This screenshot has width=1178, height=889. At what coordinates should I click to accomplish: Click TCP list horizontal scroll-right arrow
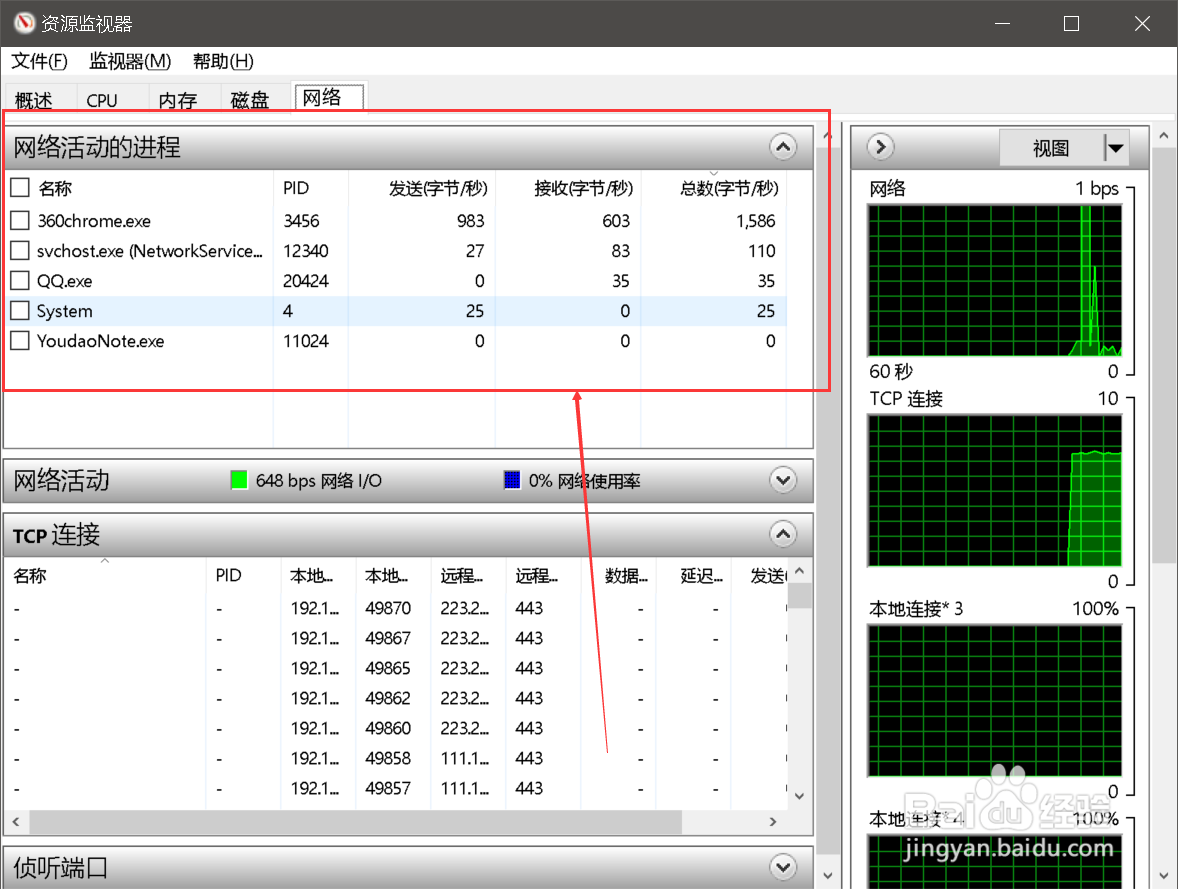click(x=773, y=822)
